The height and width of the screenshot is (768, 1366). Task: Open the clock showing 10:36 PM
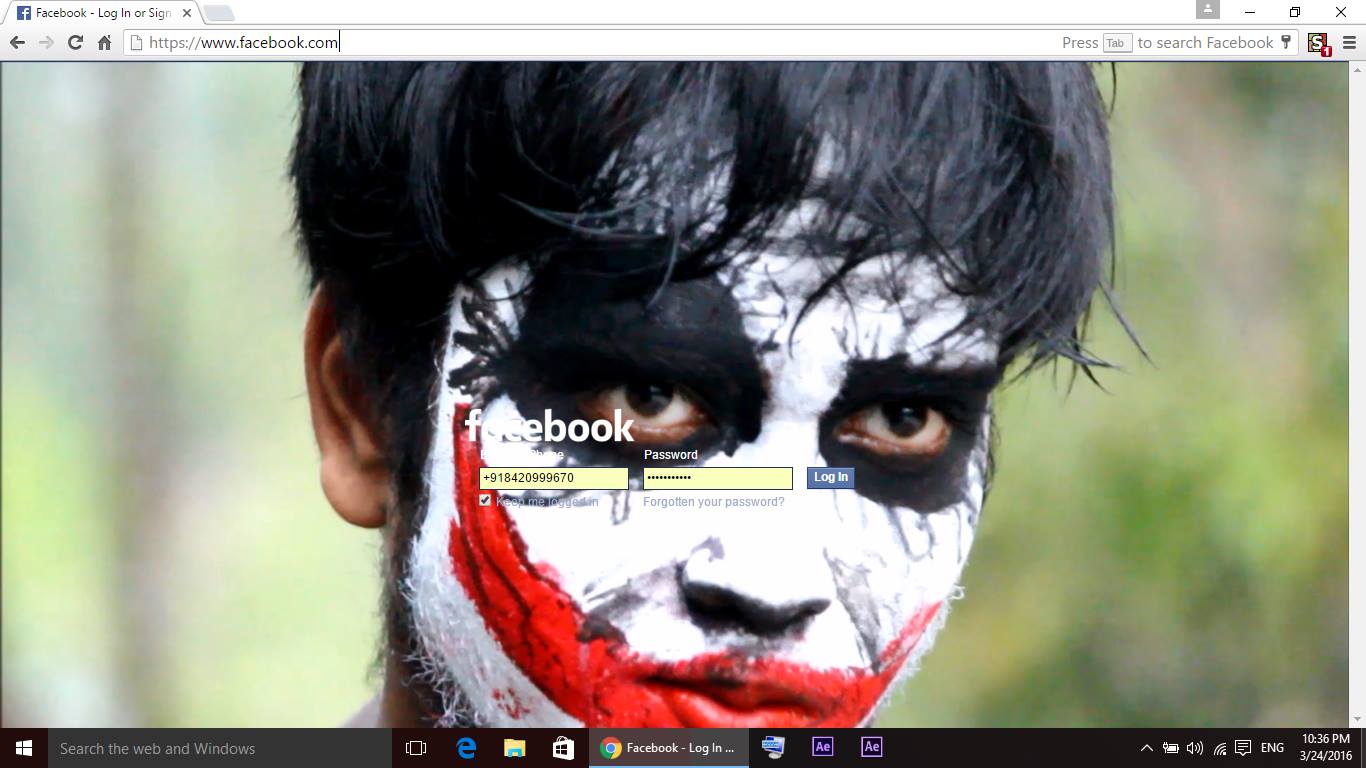[1326, 748]
